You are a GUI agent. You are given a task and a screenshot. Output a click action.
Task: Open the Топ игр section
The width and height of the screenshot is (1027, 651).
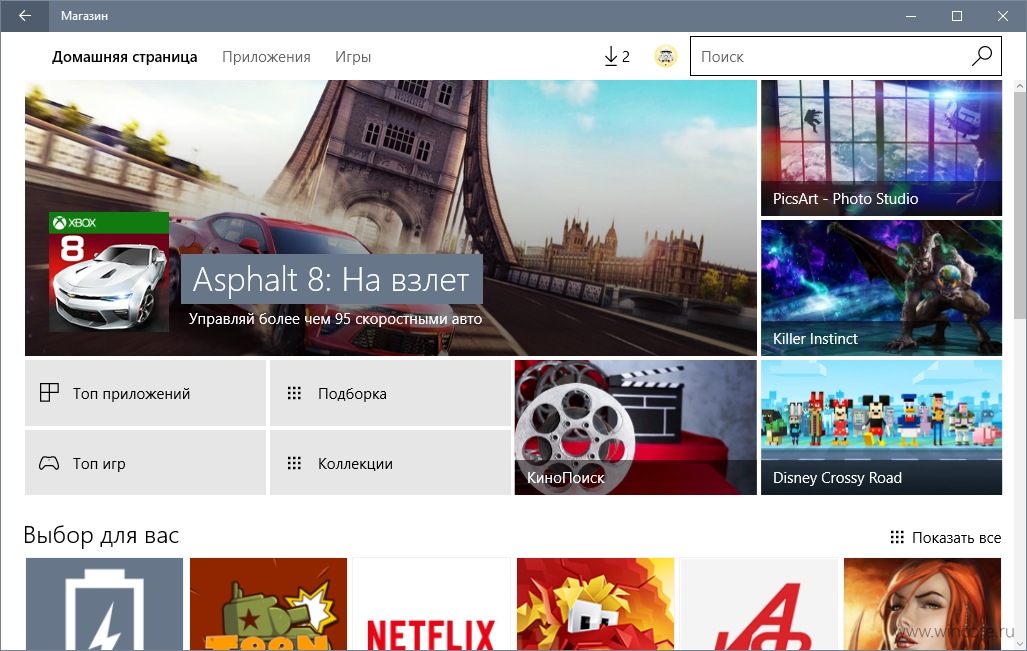145,462
